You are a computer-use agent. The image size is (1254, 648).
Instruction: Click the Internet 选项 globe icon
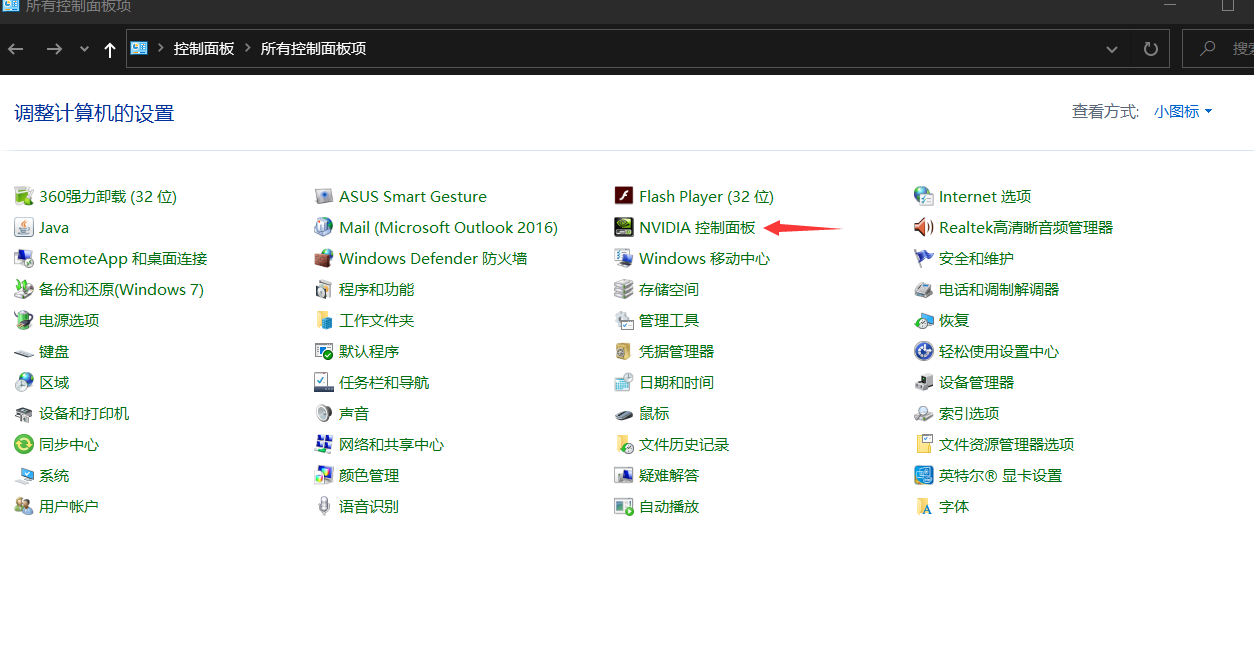click(924, 196)
